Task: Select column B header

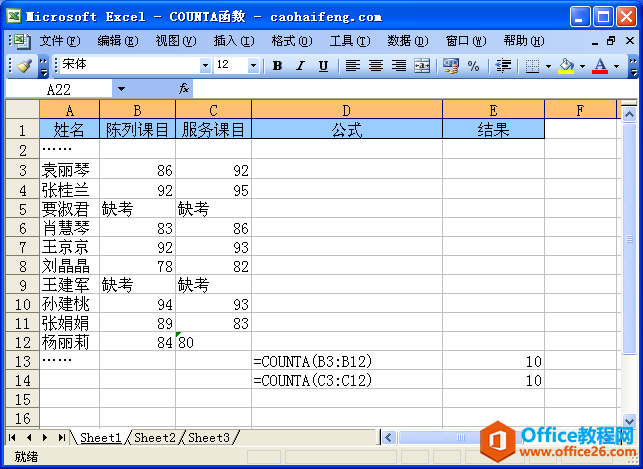Action: tap(137, 110)
